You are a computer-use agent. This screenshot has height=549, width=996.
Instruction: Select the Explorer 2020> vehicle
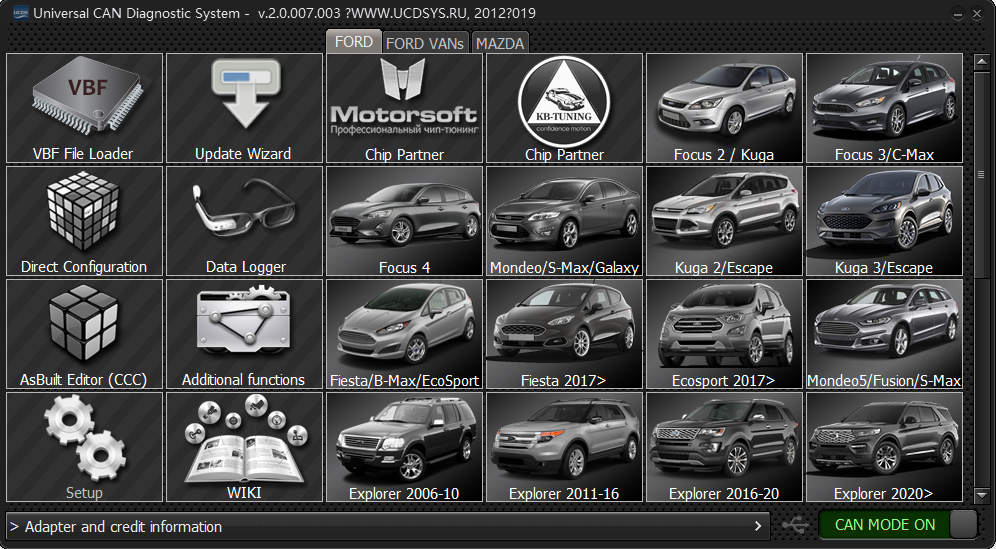point(884,447)
